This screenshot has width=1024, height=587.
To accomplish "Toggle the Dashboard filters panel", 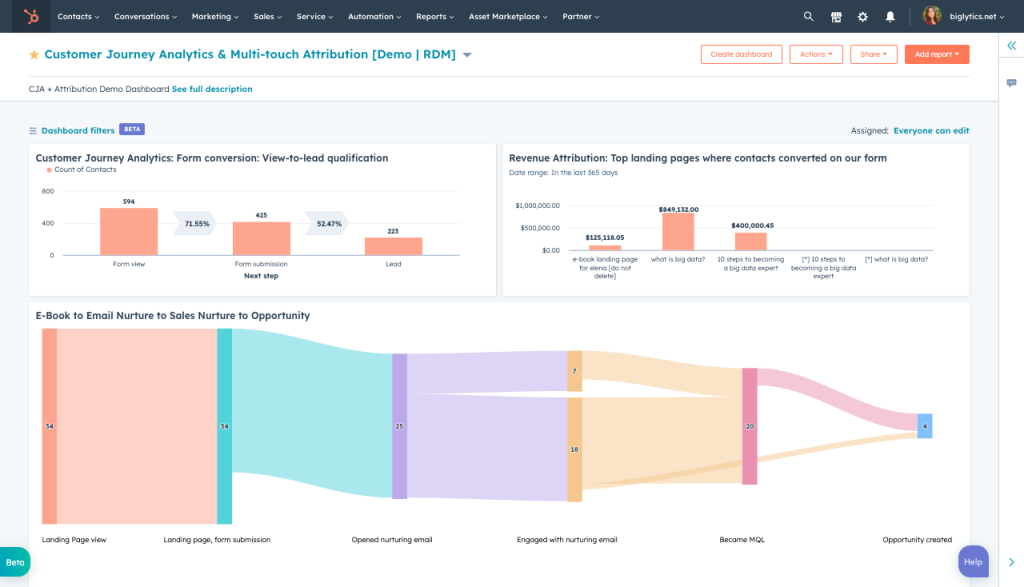I will [x=76, y=129].
